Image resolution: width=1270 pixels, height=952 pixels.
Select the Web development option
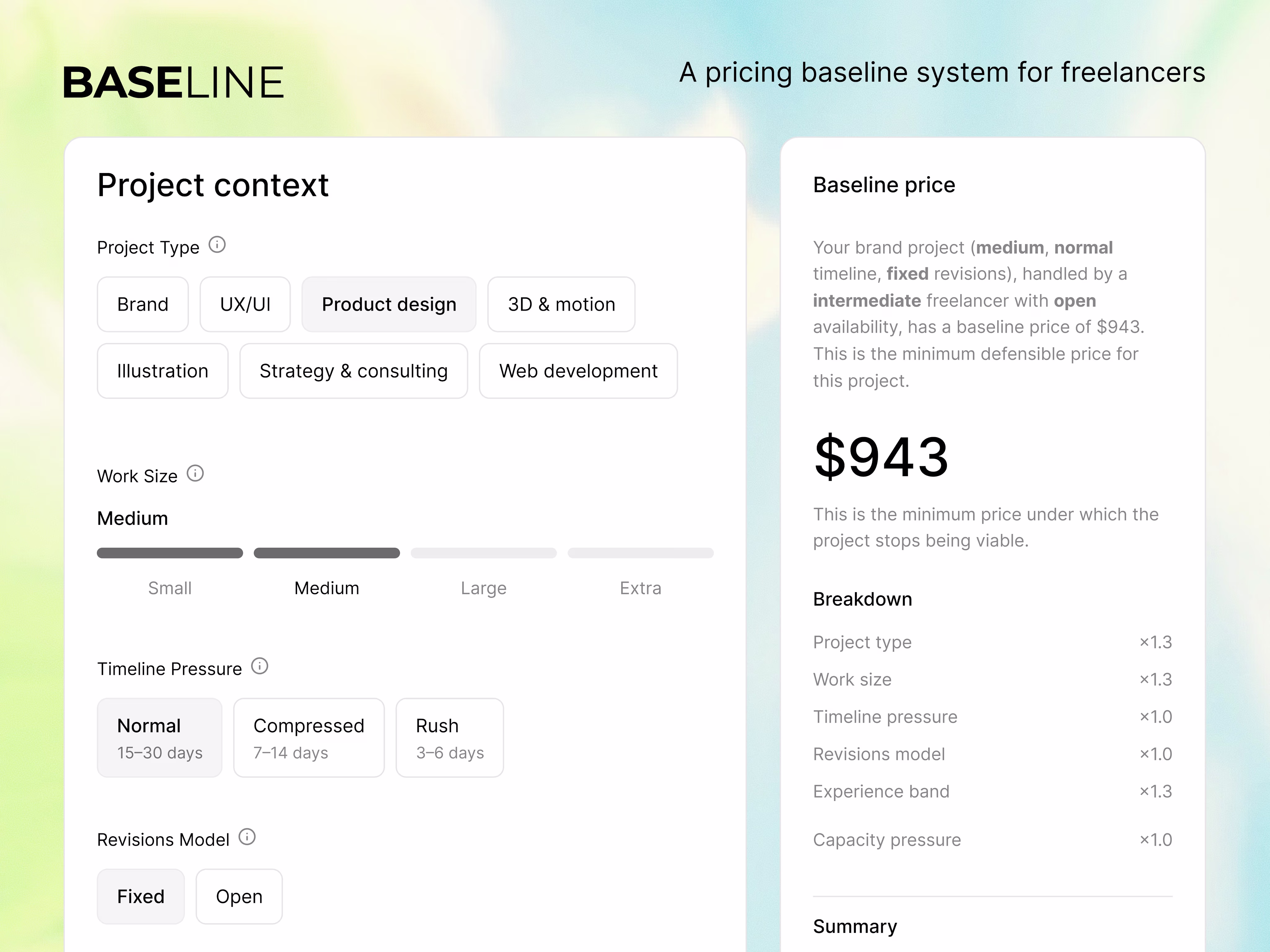point(578,371)
